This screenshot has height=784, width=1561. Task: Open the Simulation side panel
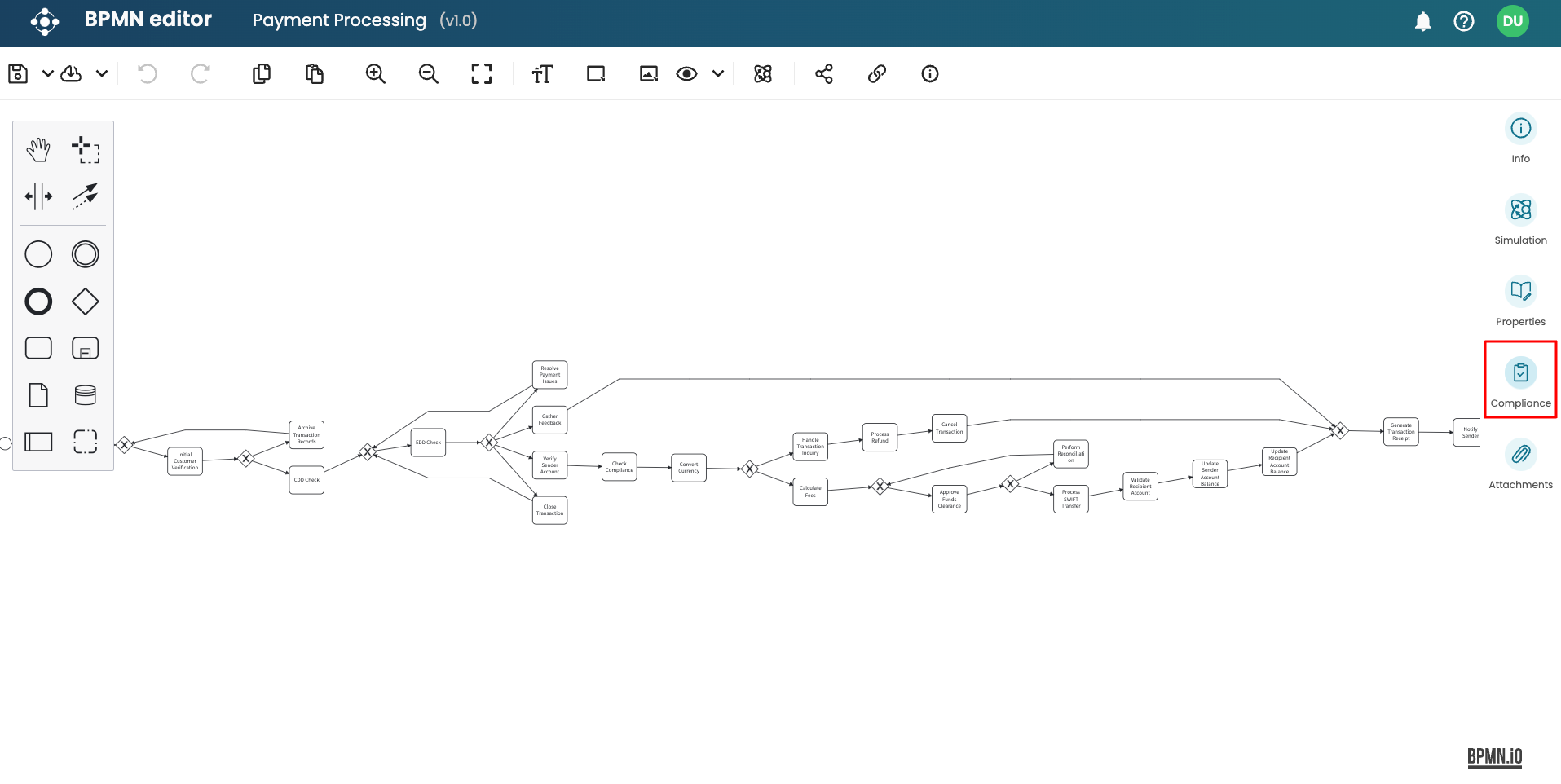click(x=1520, y=218)
